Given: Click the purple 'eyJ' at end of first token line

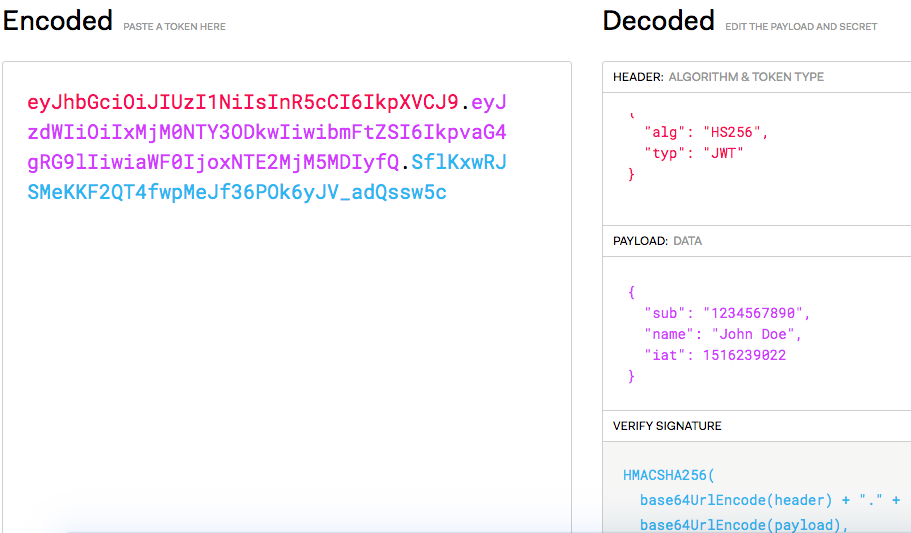Looking at the screenshot, I should pos(489,102).
